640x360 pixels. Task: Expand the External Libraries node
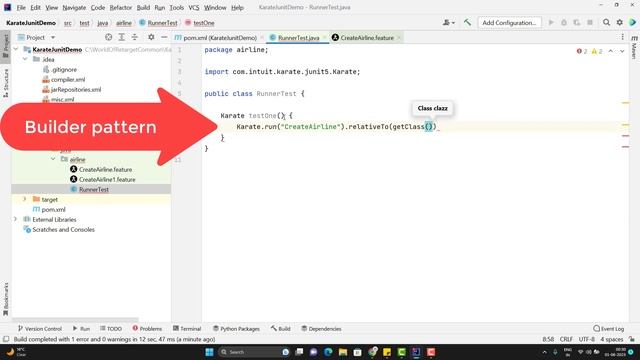click(16, 219)
